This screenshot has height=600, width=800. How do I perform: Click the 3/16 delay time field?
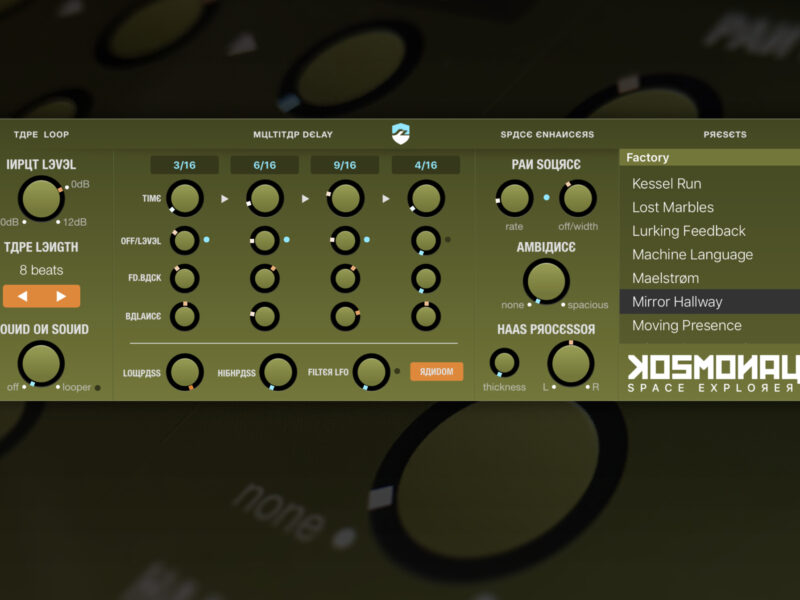click(184, 165)
